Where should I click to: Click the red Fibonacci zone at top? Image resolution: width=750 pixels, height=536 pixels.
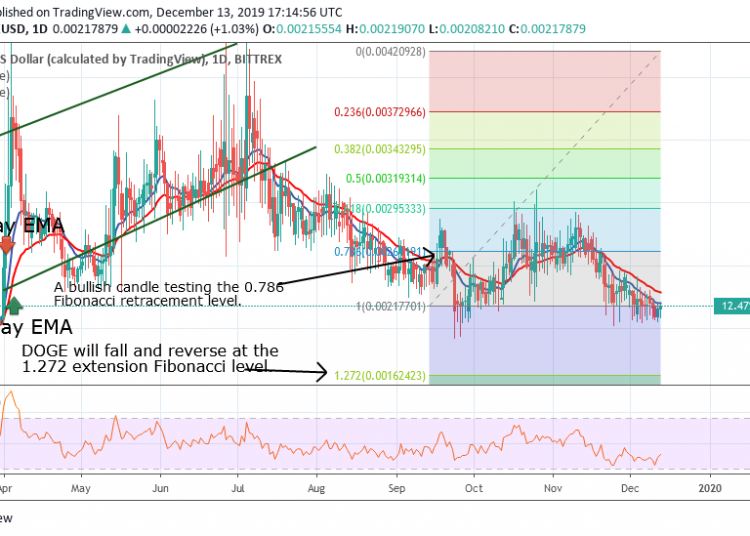[x=545, y=80]
